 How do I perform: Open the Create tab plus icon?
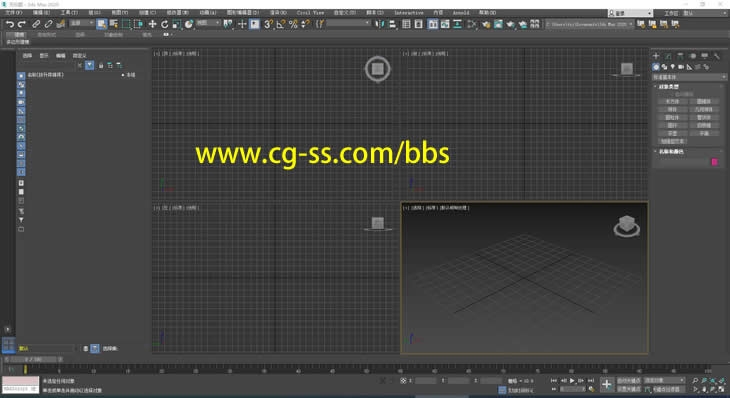656,56
